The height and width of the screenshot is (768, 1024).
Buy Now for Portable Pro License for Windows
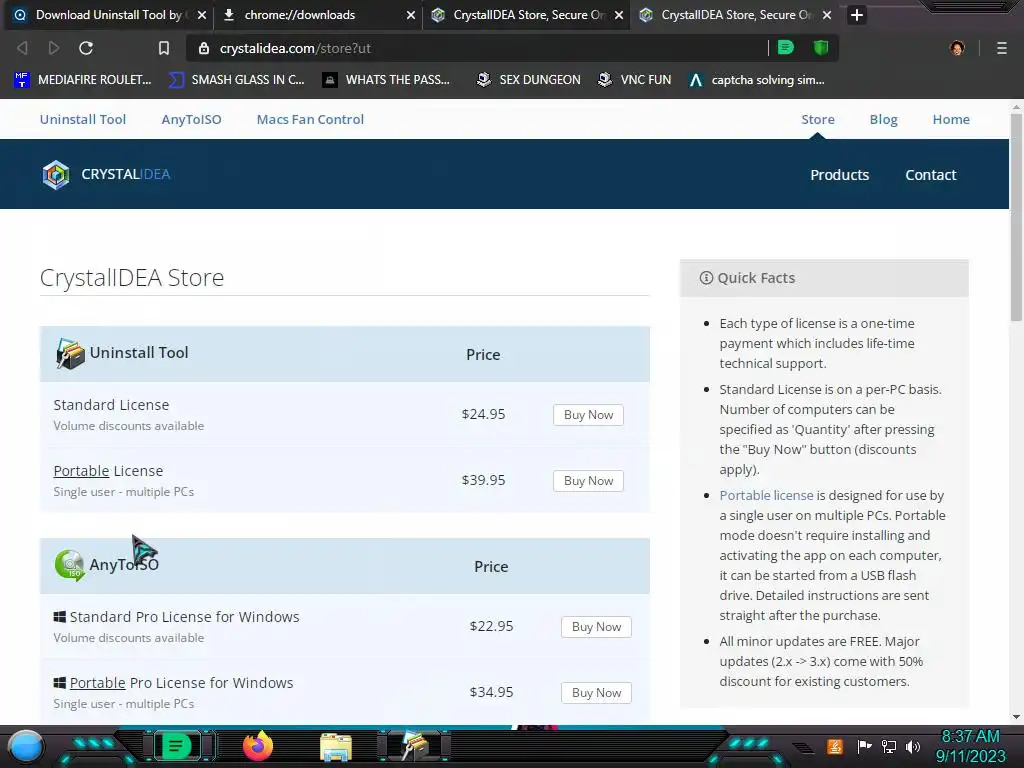[x=596, y=693]
